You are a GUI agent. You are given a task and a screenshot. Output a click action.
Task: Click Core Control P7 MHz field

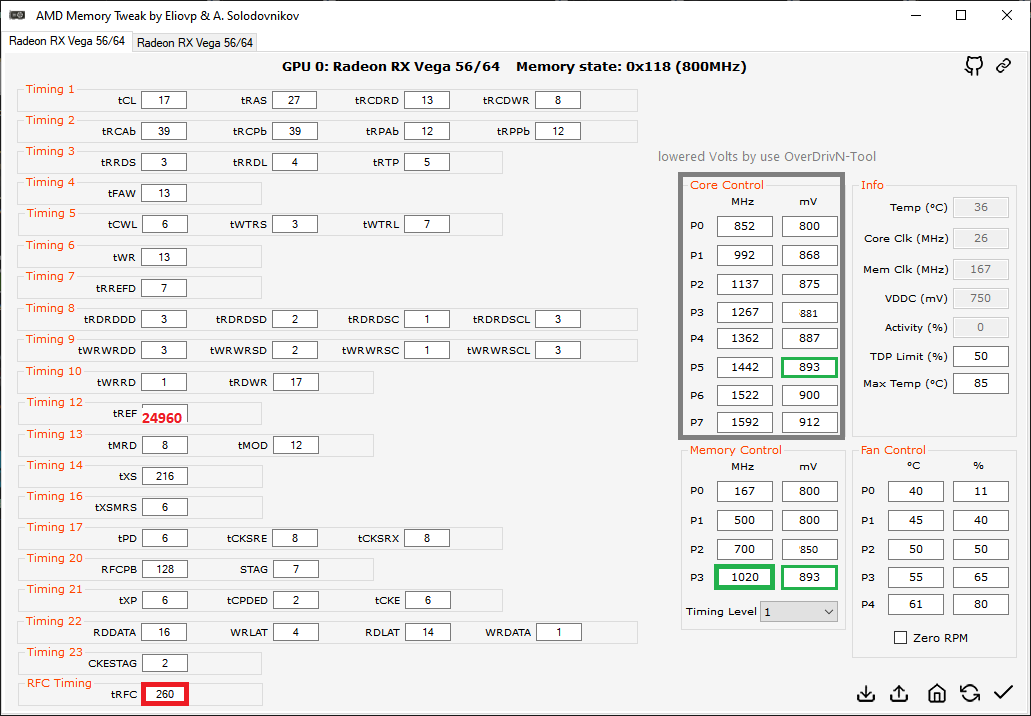[x=744, y=422]
